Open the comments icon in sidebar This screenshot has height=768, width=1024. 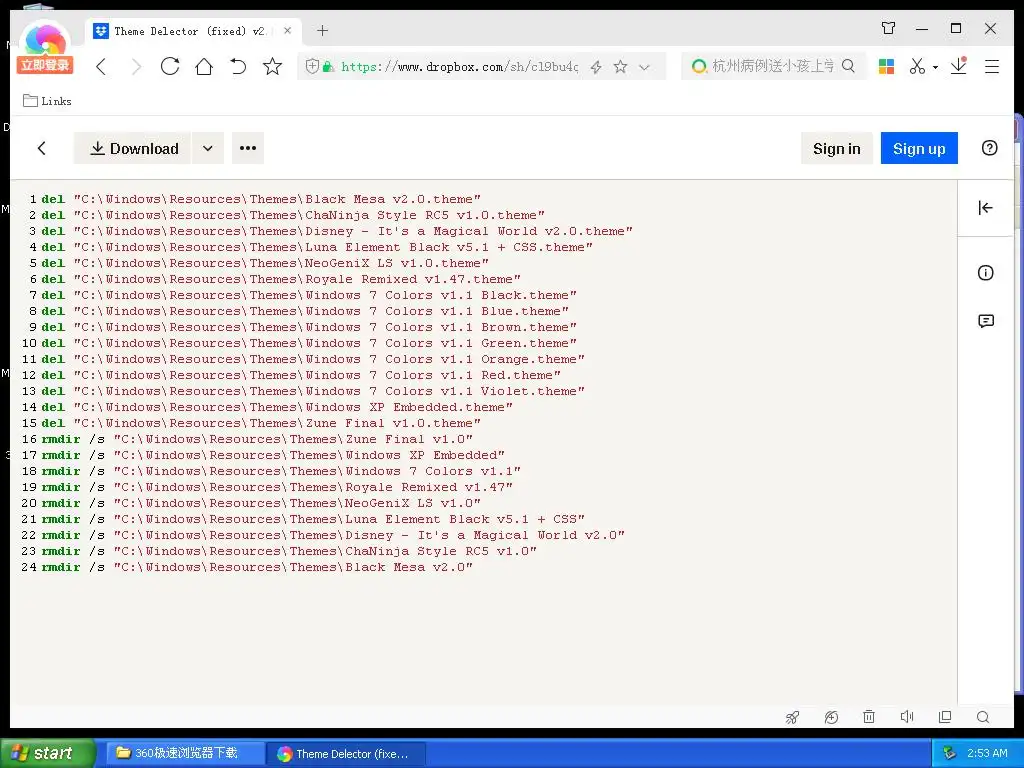[985, 321]
